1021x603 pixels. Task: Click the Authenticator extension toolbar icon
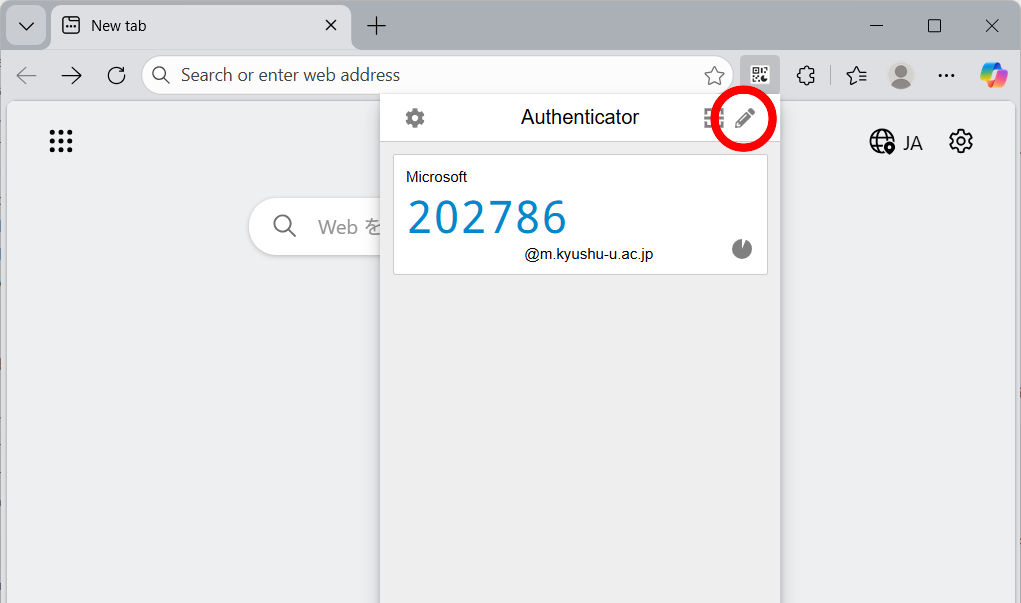pyautogui.click(x=760, y=75)
